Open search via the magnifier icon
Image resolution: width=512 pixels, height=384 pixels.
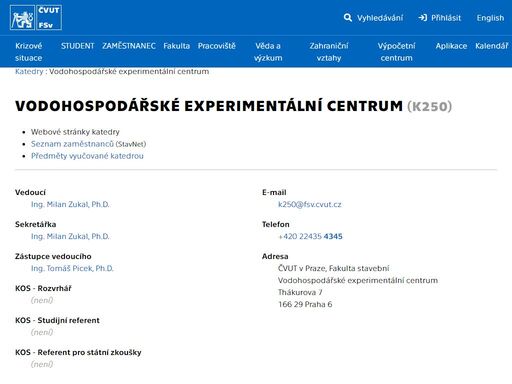[348, 17]
